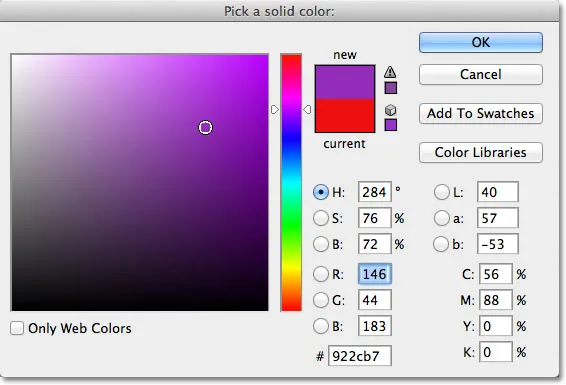
Task: Click the L field showing 40
Action: (498, 192)
